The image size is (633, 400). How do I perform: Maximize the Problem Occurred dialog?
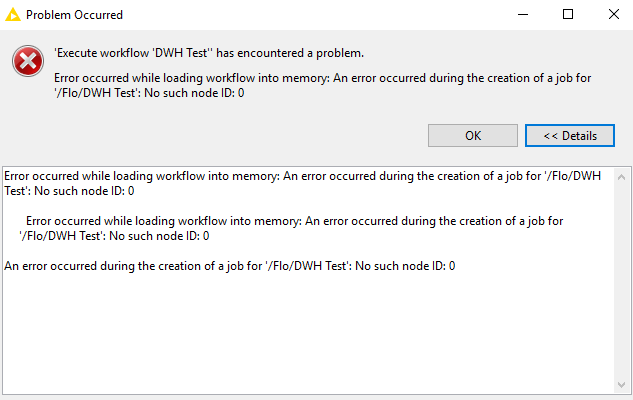point(568,15)
